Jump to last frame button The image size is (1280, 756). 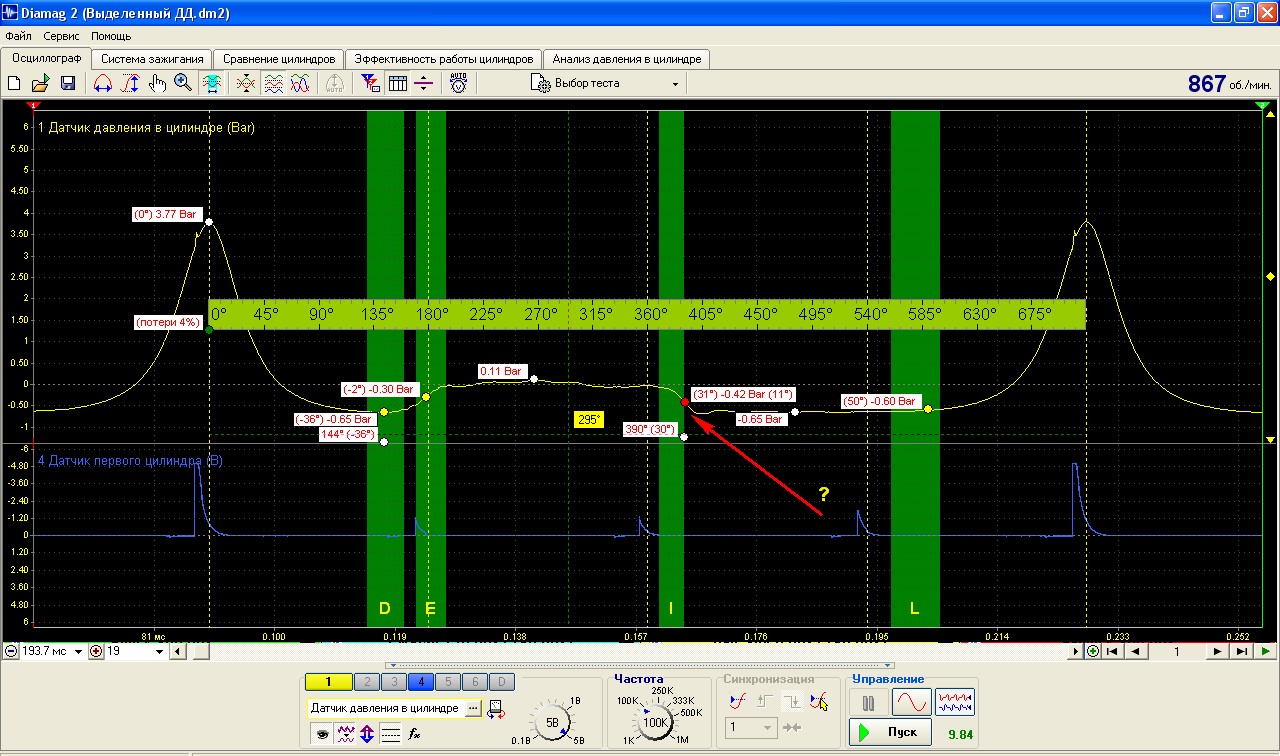click(x=1241, y=652)
